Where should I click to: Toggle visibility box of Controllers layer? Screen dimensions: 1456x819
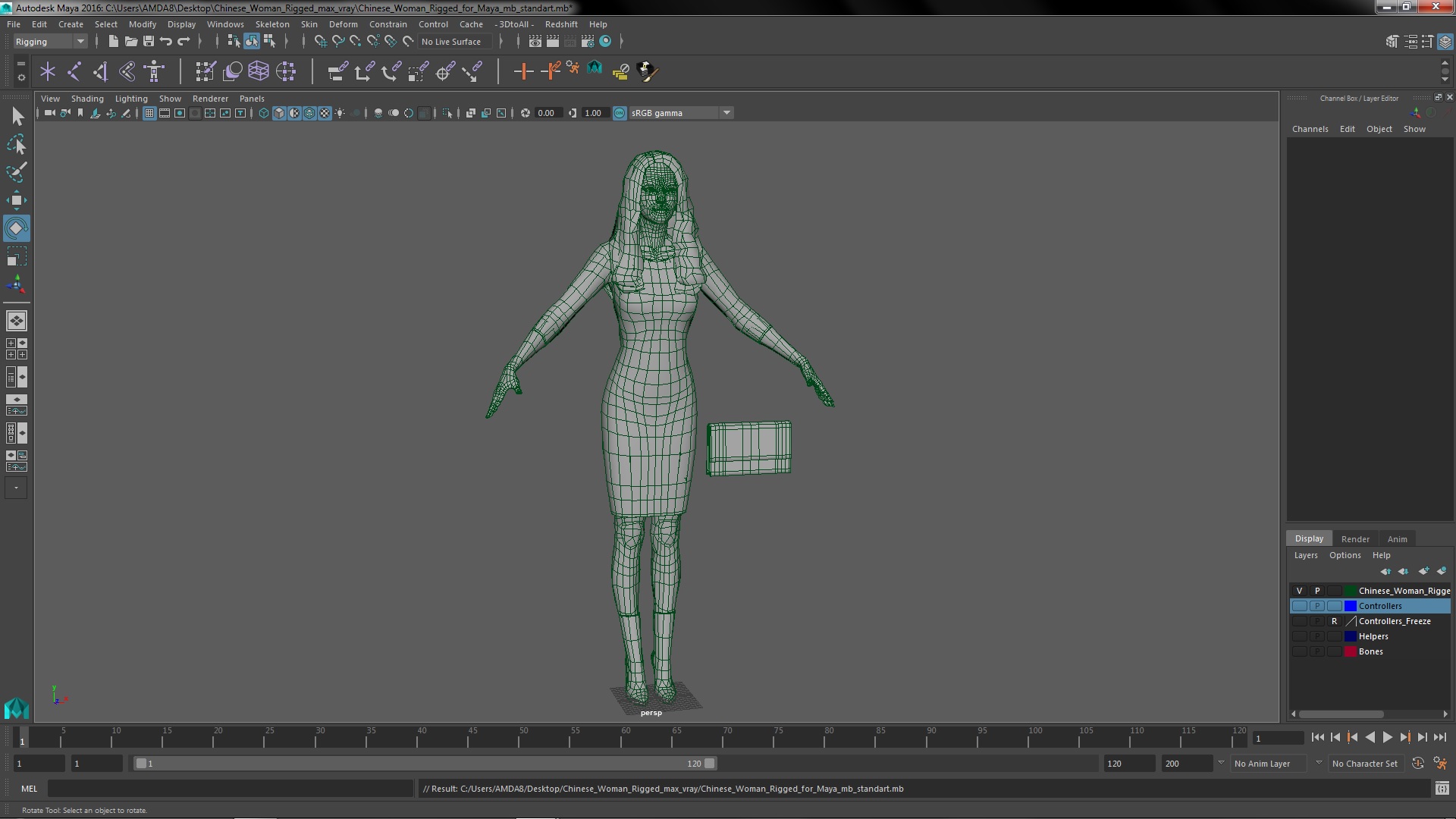(x=1300, y=606)
